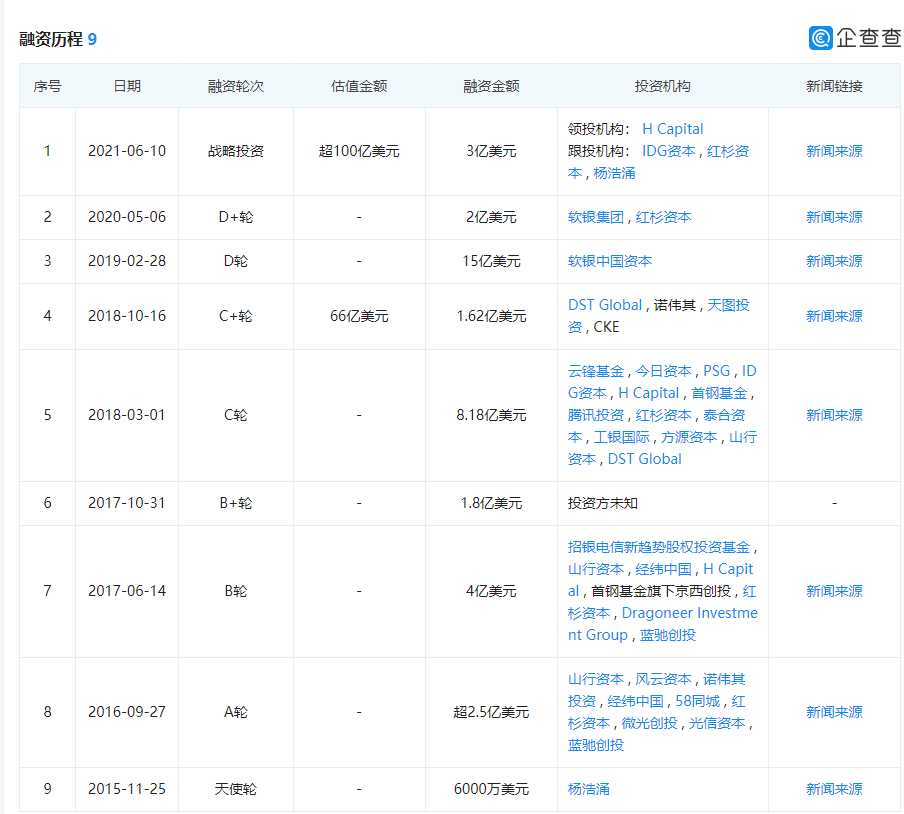Viewport: 904px width, 814px height.
Task: Open IDG资本 link in strategic investment row
Action: click(669, 151)
